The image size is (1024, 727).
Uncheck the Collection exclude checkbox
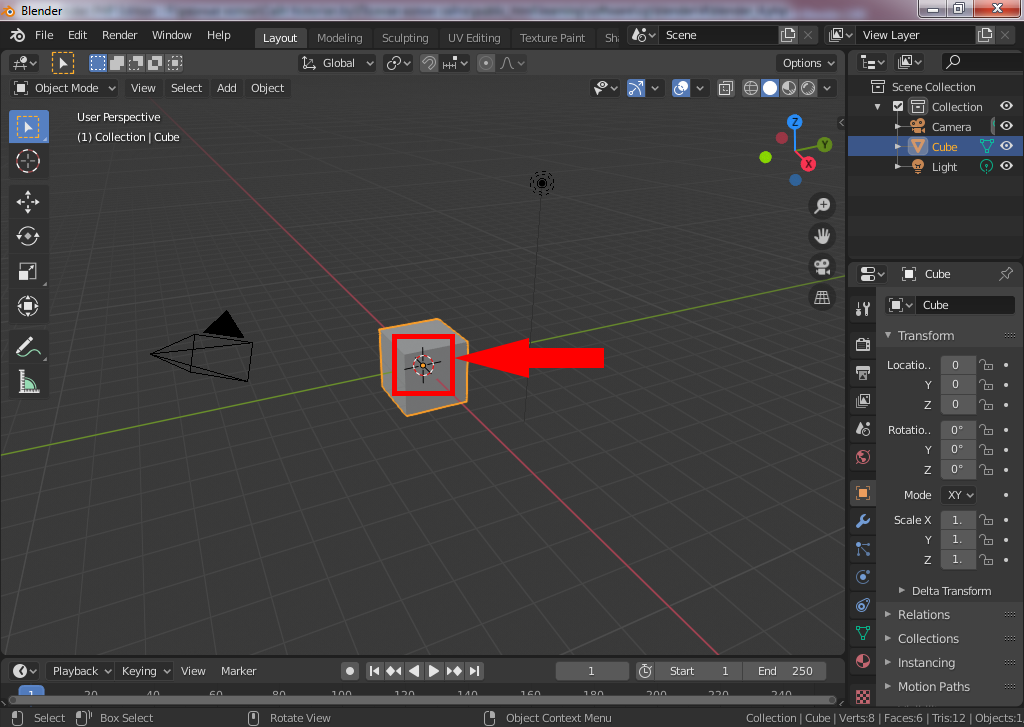[898, 107]
